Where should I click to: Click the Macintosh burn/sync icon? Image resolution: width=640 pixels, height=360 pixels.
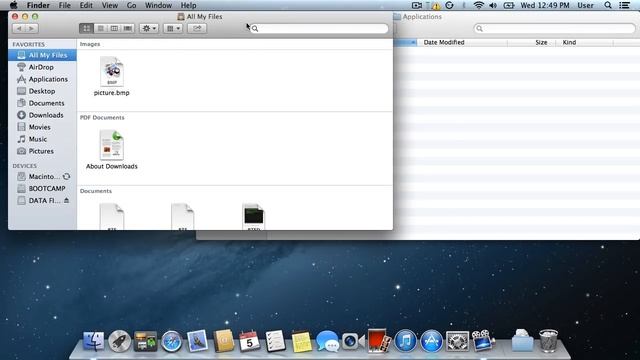pyautogui.click(x=67, y=176)
